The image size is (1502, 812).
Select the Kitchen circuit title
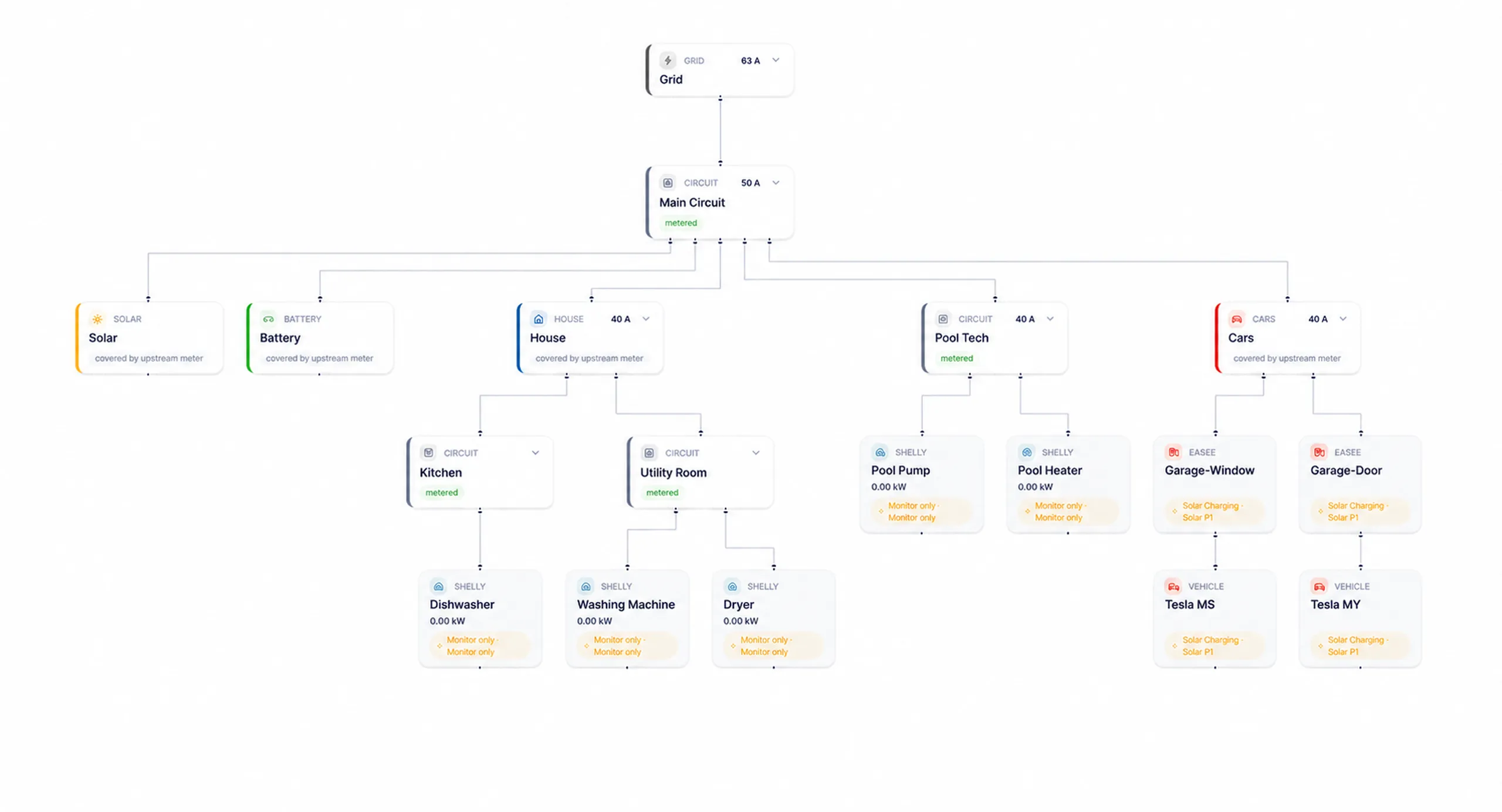point(440,472)
